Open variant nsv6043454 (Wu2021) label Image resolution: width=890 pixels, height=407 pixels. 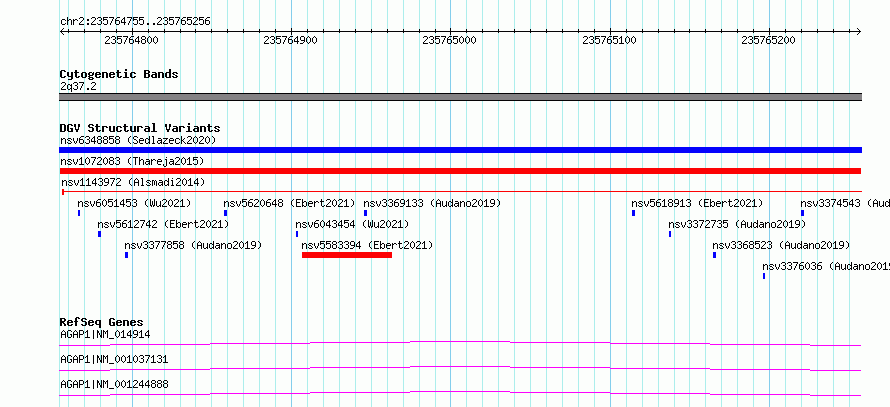coord(352,224)
